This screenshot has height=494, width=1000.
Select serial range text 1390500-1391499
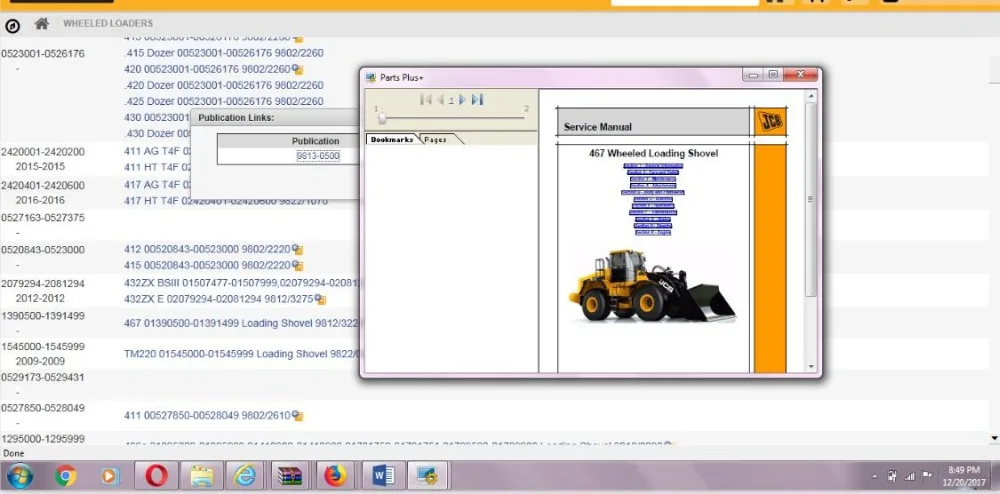pyautogui.click(x=43, y=316)
